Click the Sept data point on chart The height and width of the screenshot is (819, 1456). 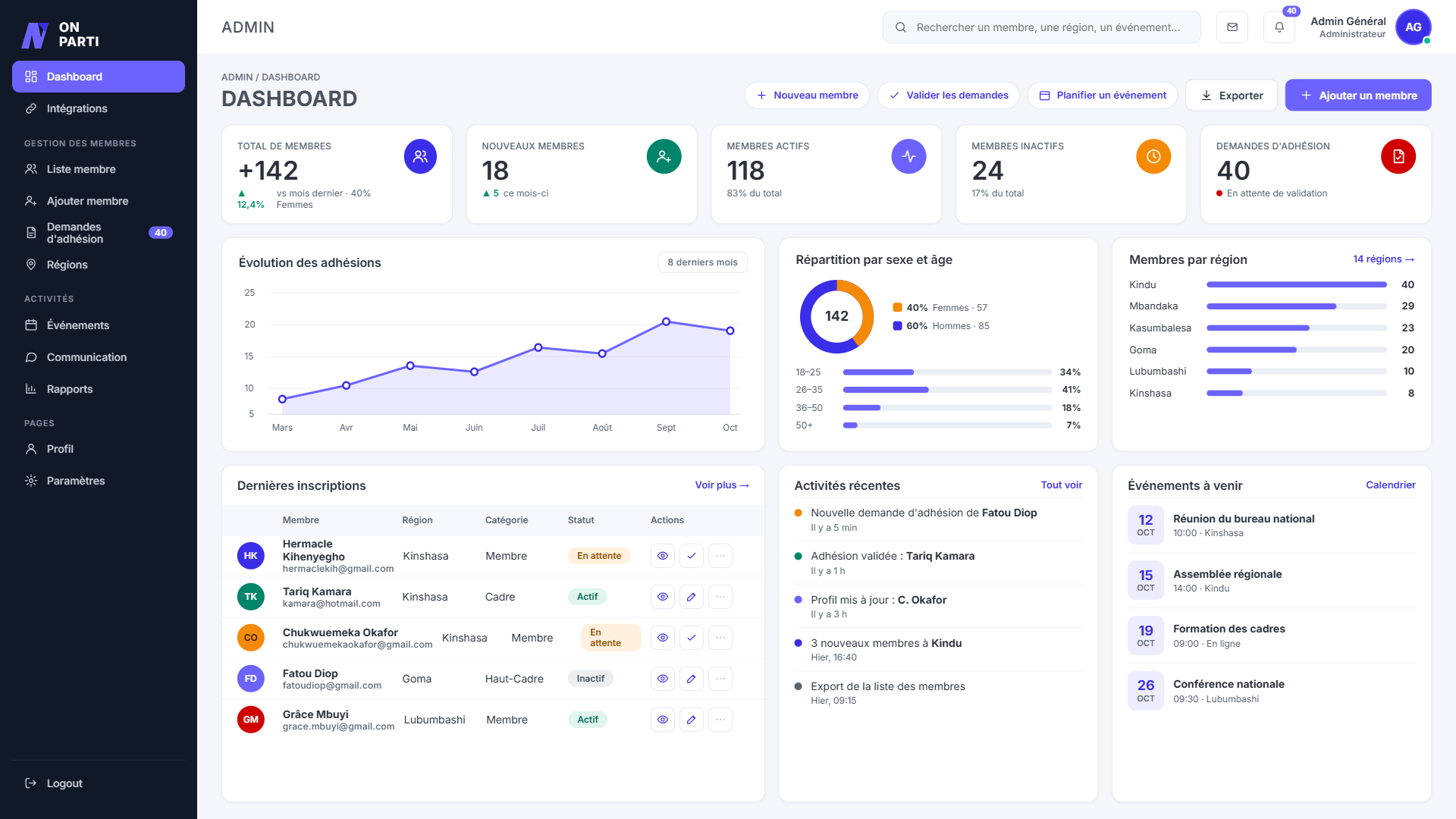666,322
